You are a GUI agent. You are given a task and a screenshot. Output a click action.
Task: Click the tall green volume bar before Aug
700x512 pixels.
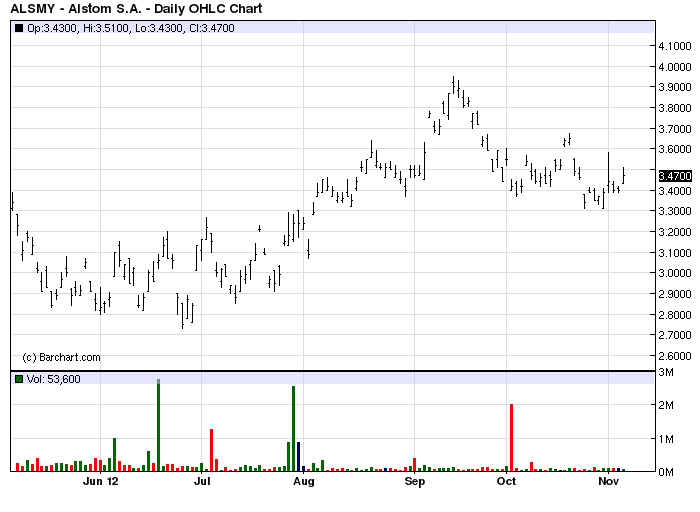click(x=293, y=429)
